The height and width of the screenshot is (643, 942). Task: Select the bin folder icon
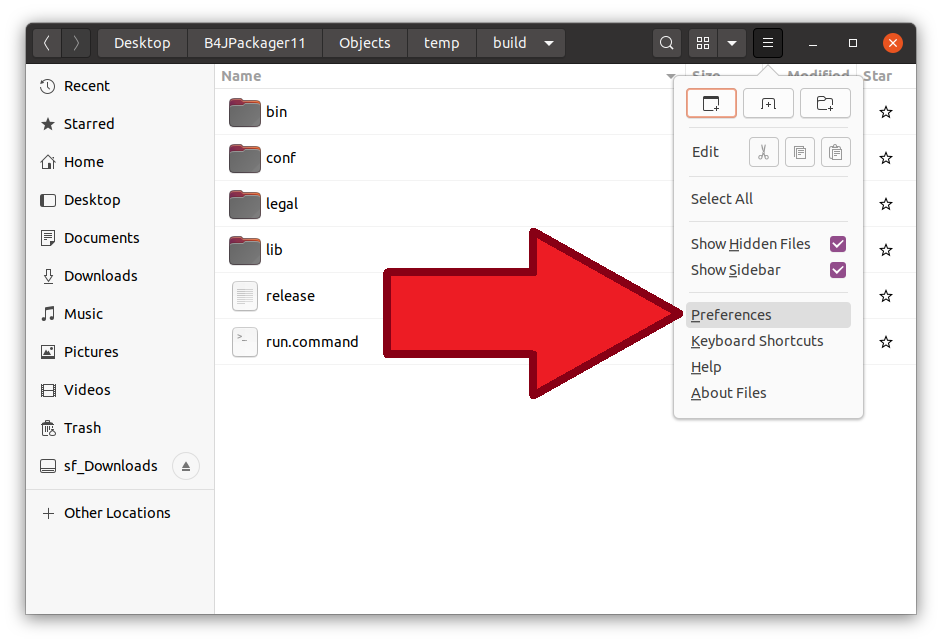[x=245, y=112]
